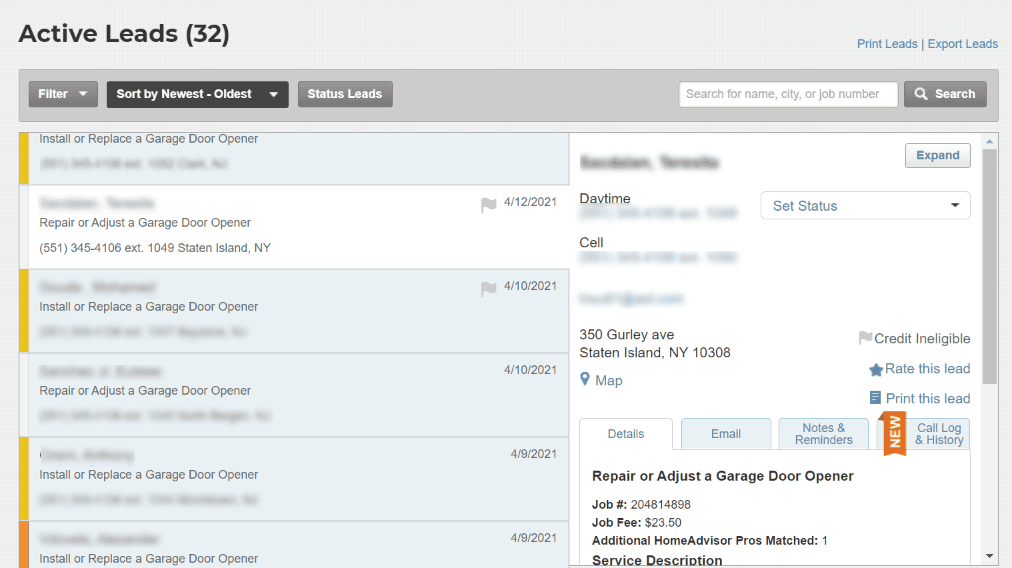Click the Credit Ineligible label
1012x568 pixels.
click(x=922, y=338)
